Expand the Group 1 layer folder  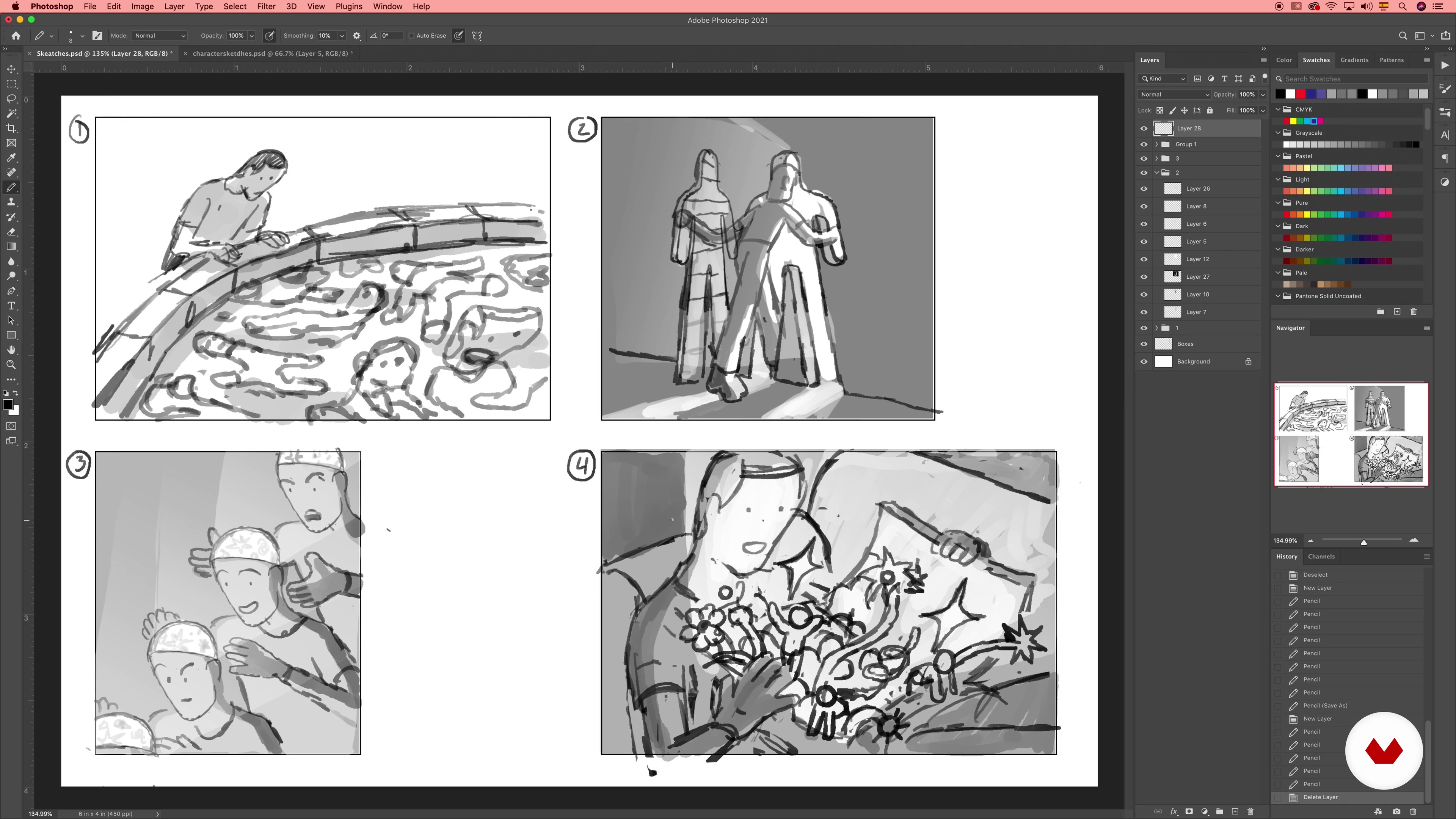coord(1156,144)
